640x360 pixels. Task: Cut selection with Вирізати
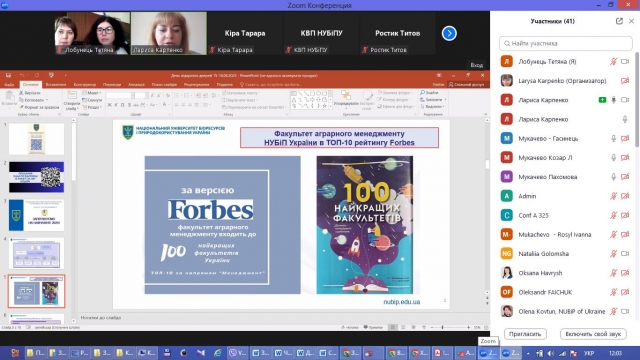pos(30,93)
